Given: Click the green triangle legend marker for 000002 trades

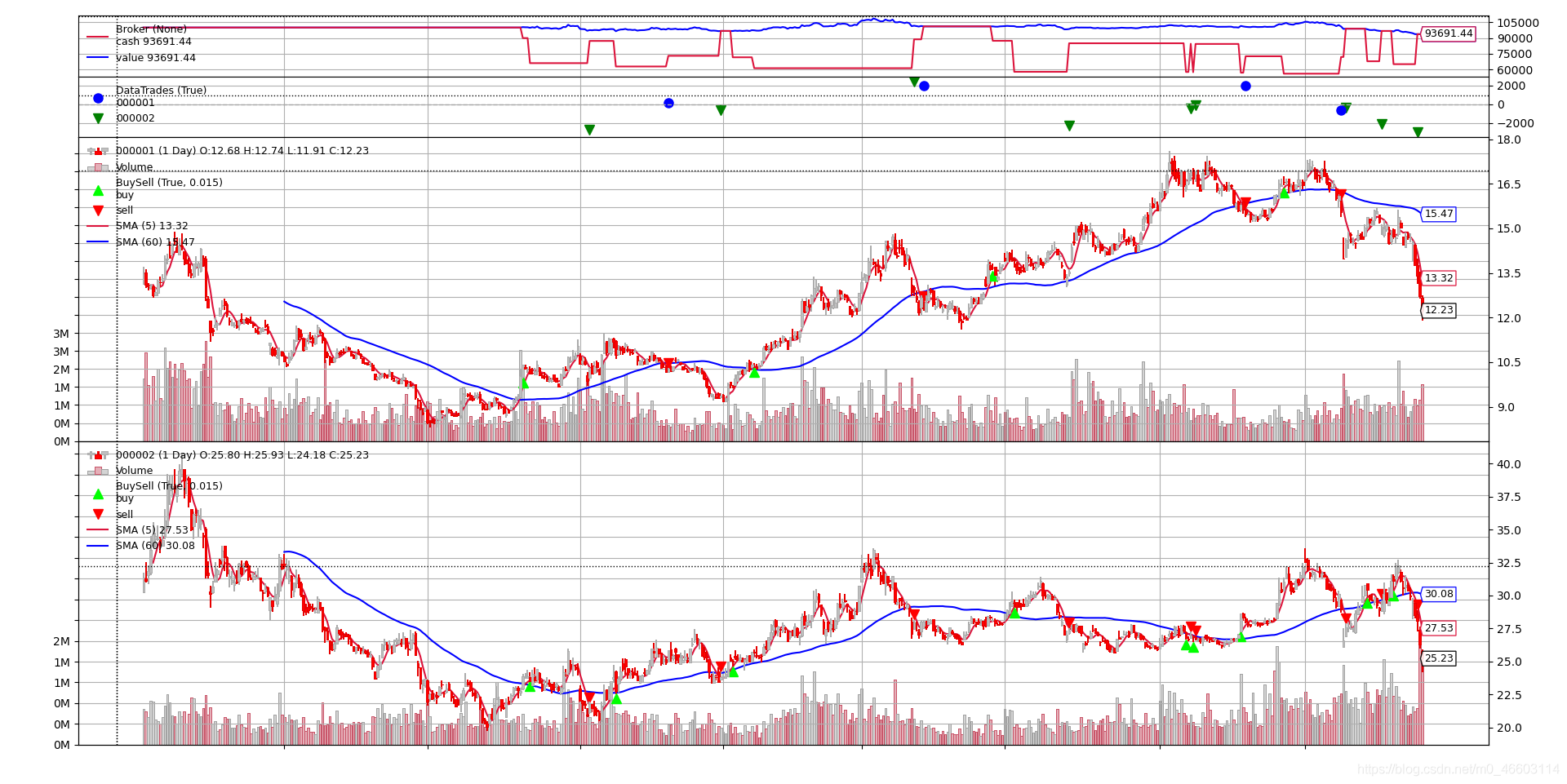Looking at the screenshot, I should pyautogui.click(x=98, y=118).
